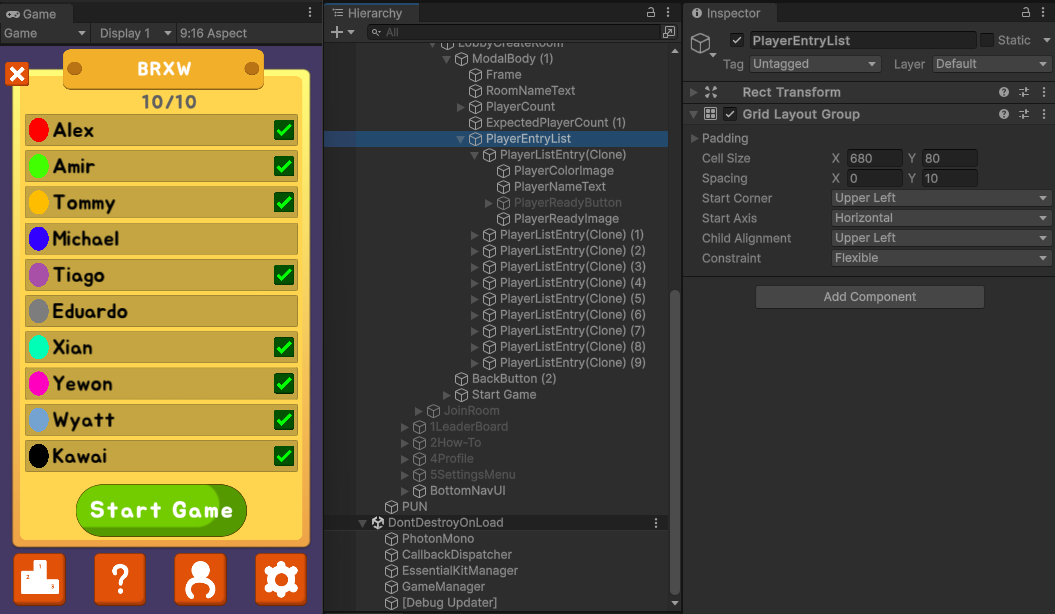Open DontDestroyOnLoad scene options menu
The height and width of the screenshot is (614, 1055).
coord(656,523)
